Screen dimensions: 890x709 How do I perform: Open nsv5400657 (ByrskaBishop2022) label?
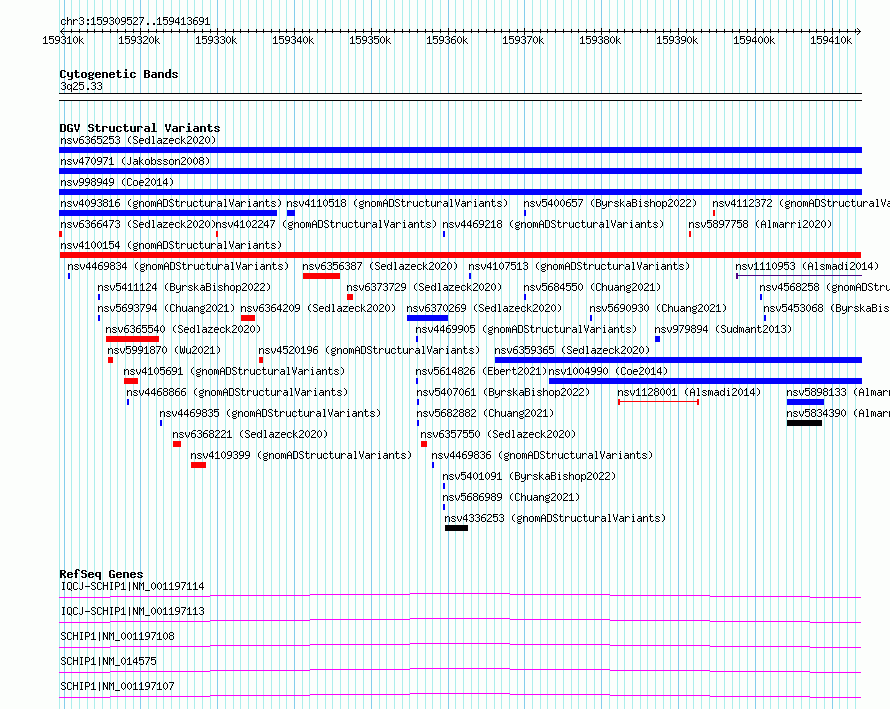[x=610, y=203]
